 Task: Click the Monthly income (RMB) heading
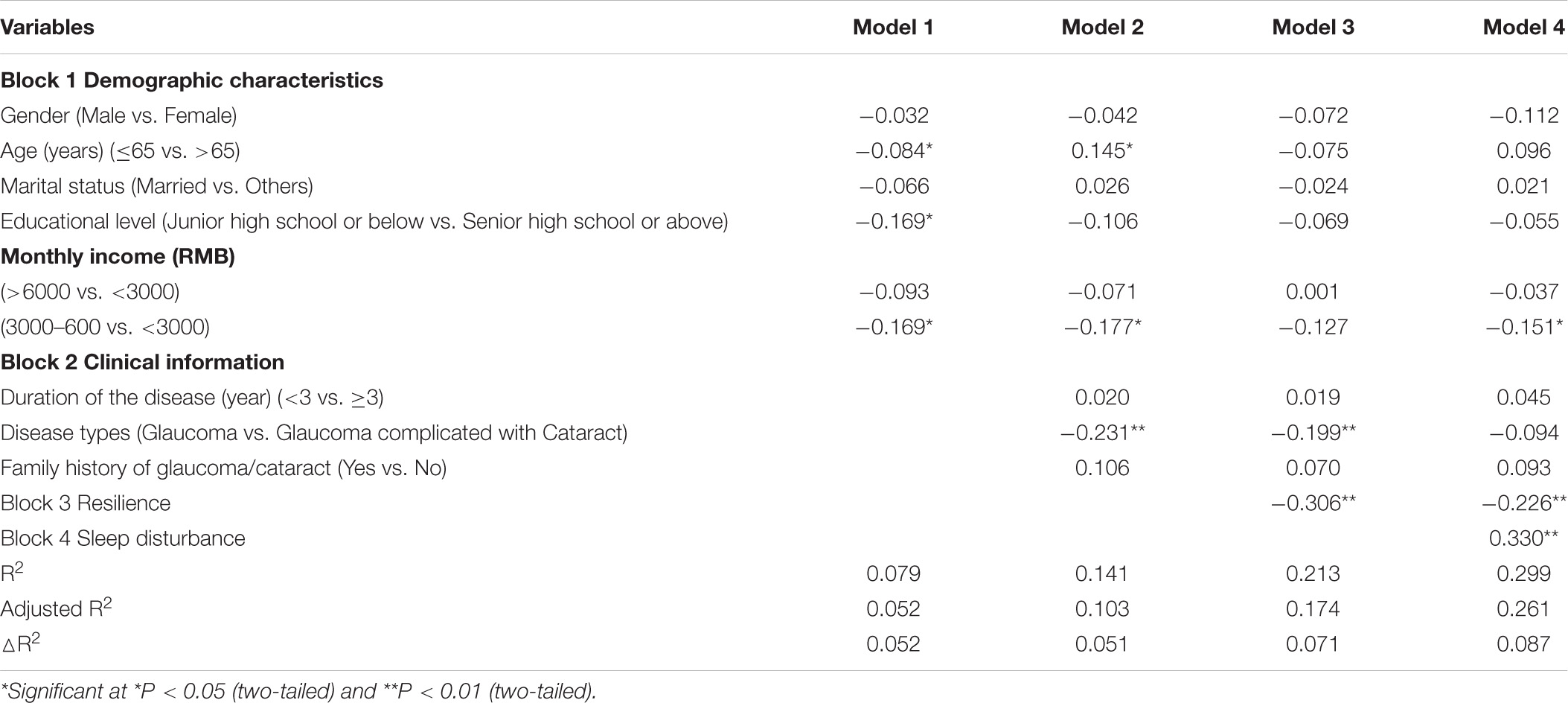point(118,256)
